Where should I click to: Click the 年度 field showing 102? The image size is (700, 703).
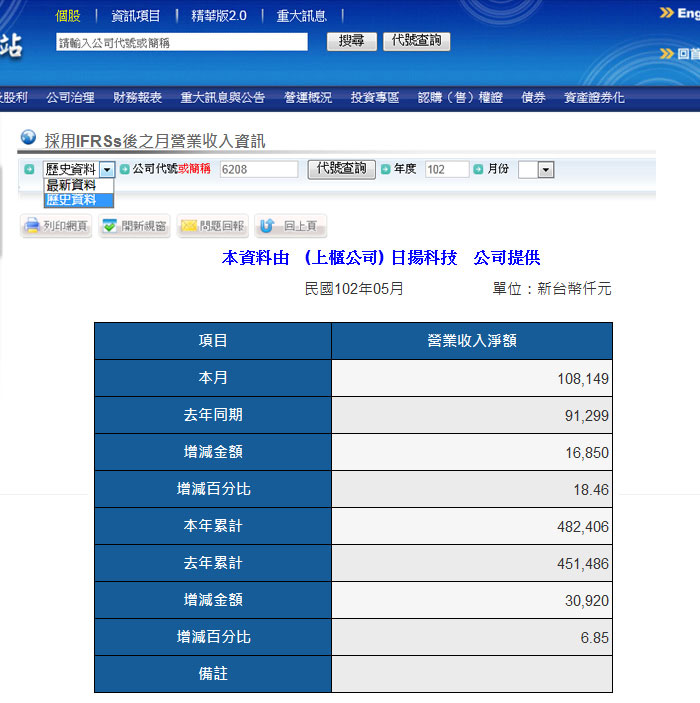(x=446, y=170)
